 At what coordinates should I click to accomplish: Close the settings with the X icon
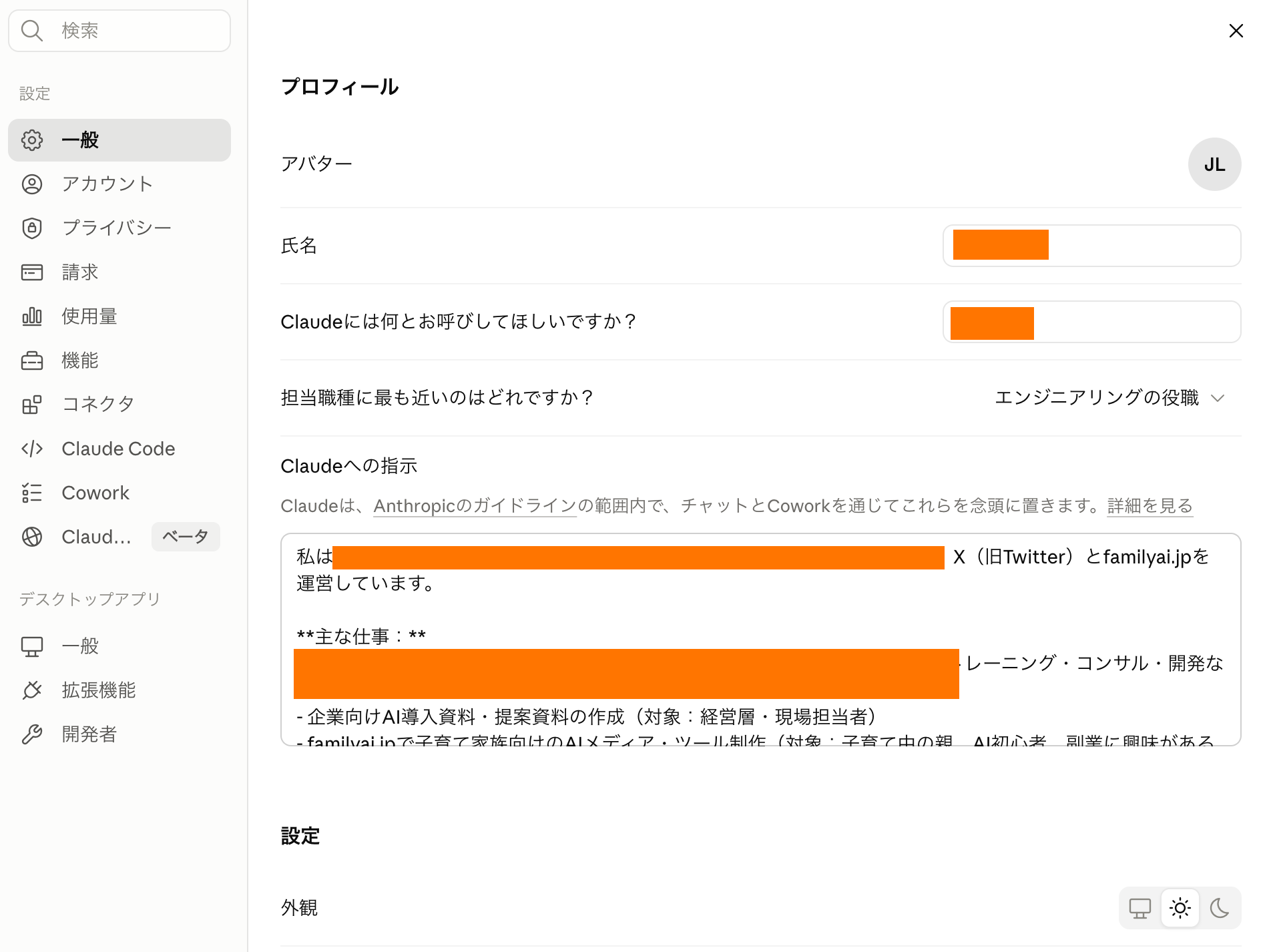coord(1236,31)
